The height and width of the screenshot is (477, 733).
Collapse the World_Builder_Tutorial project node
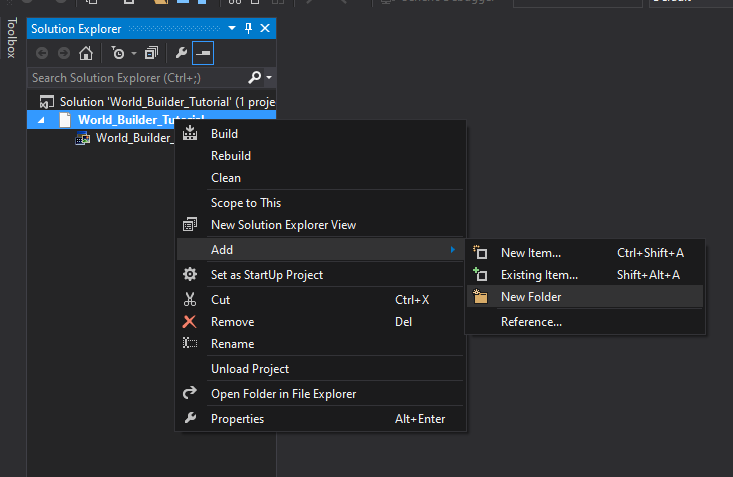click(x=41, y=120)
